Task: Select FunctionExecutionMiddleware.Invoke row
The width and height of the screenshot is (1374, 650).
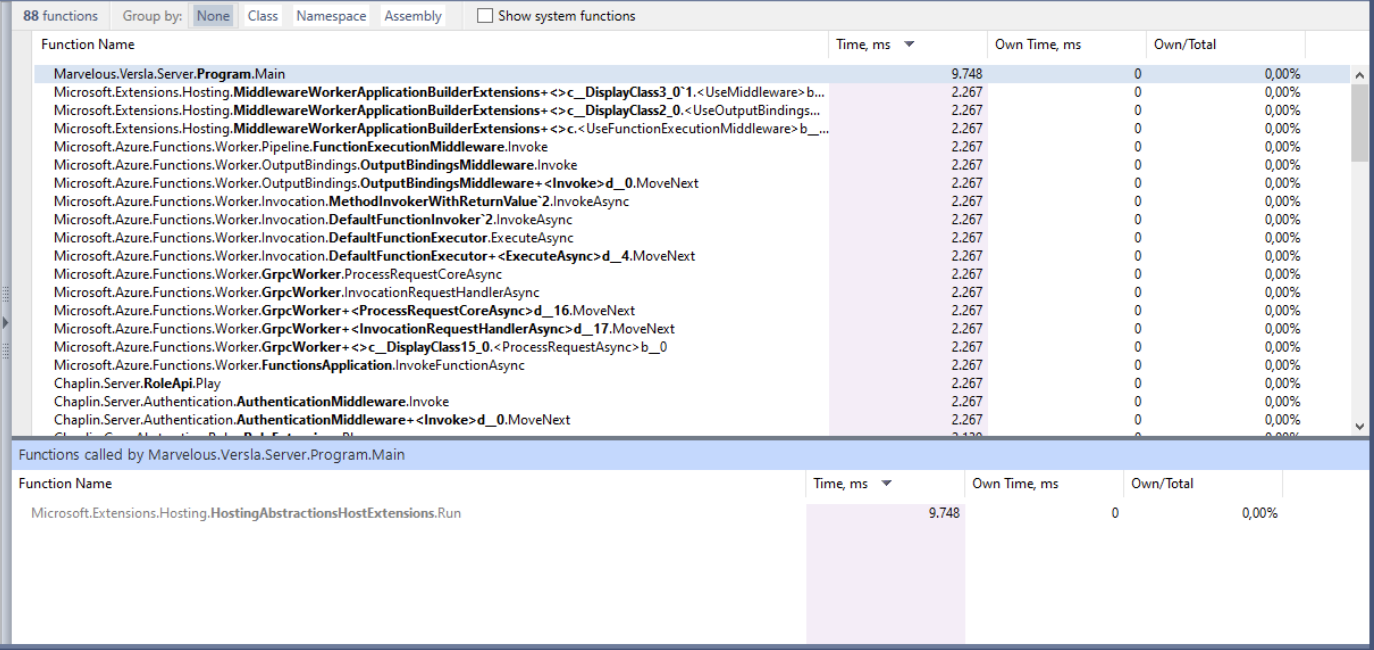Action: coord(692,147)
